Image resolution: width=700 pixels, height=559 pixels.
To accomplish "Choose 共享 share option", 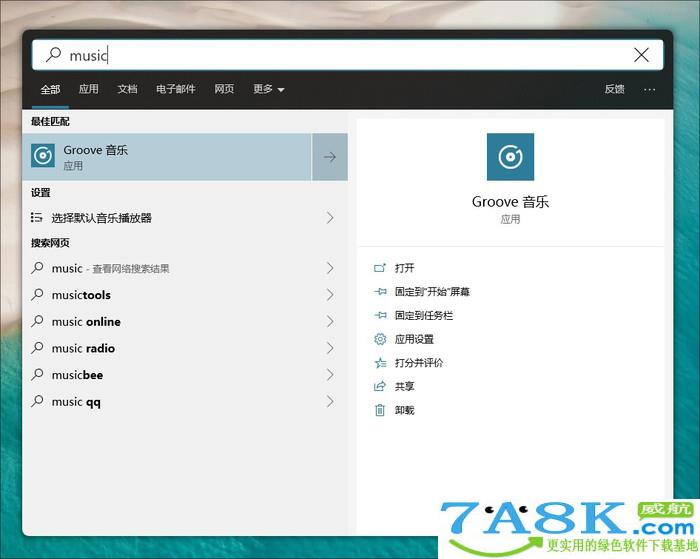I will (404, 386).
